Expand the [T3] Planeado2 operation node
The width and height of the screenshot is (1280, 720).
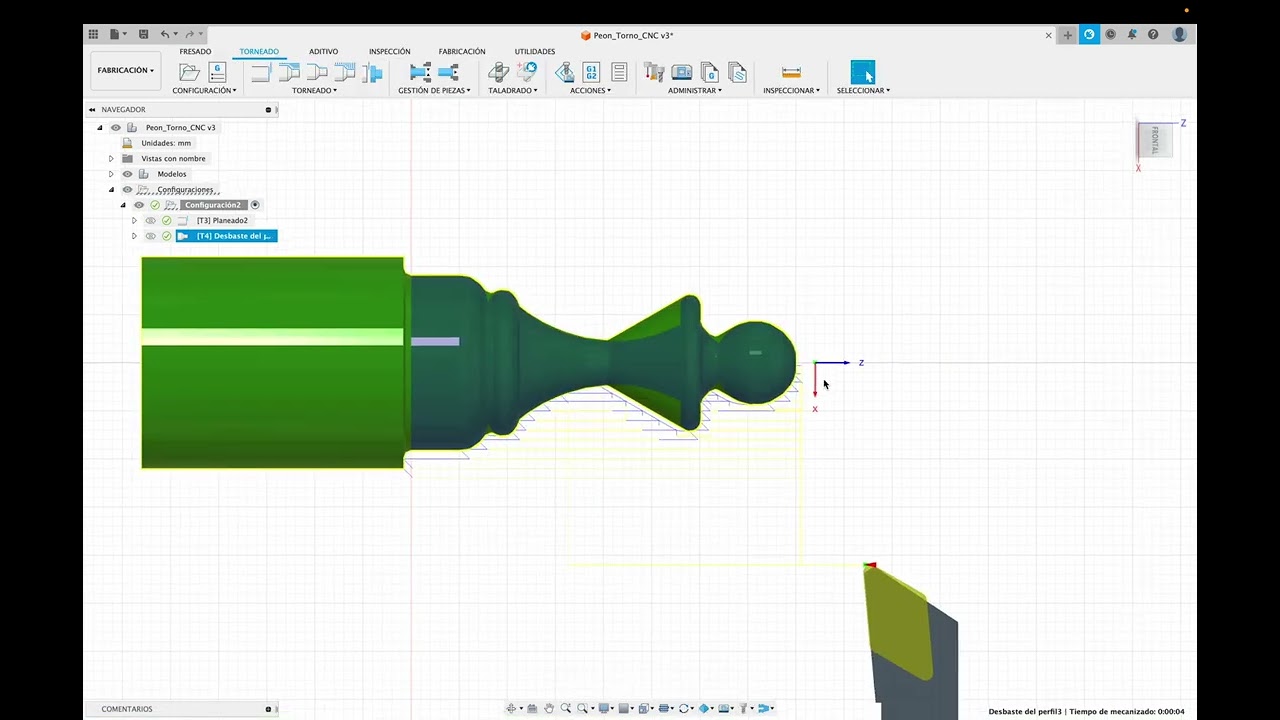pyautogui.click(x=134, y=220)
